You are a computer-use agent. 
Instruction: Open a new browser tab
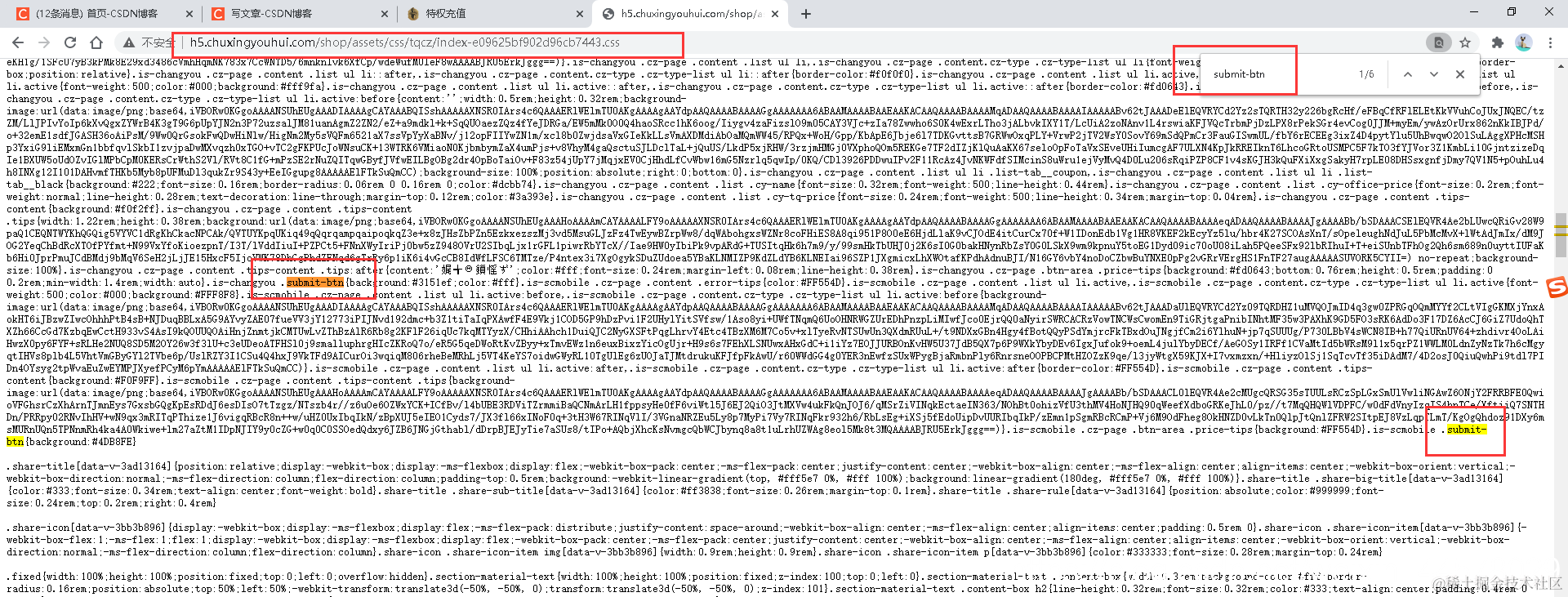pos(806,13)
